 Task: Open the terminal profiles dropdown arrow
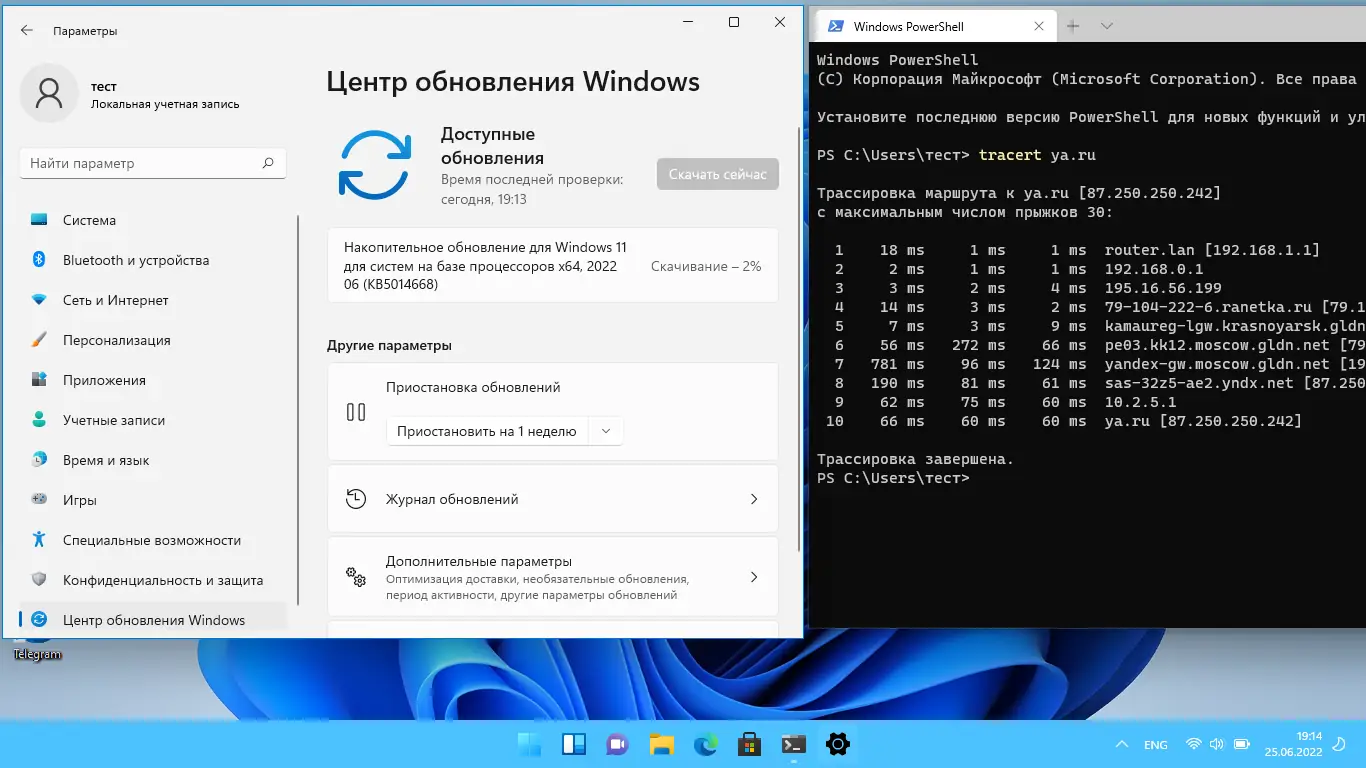(1106, 27)
